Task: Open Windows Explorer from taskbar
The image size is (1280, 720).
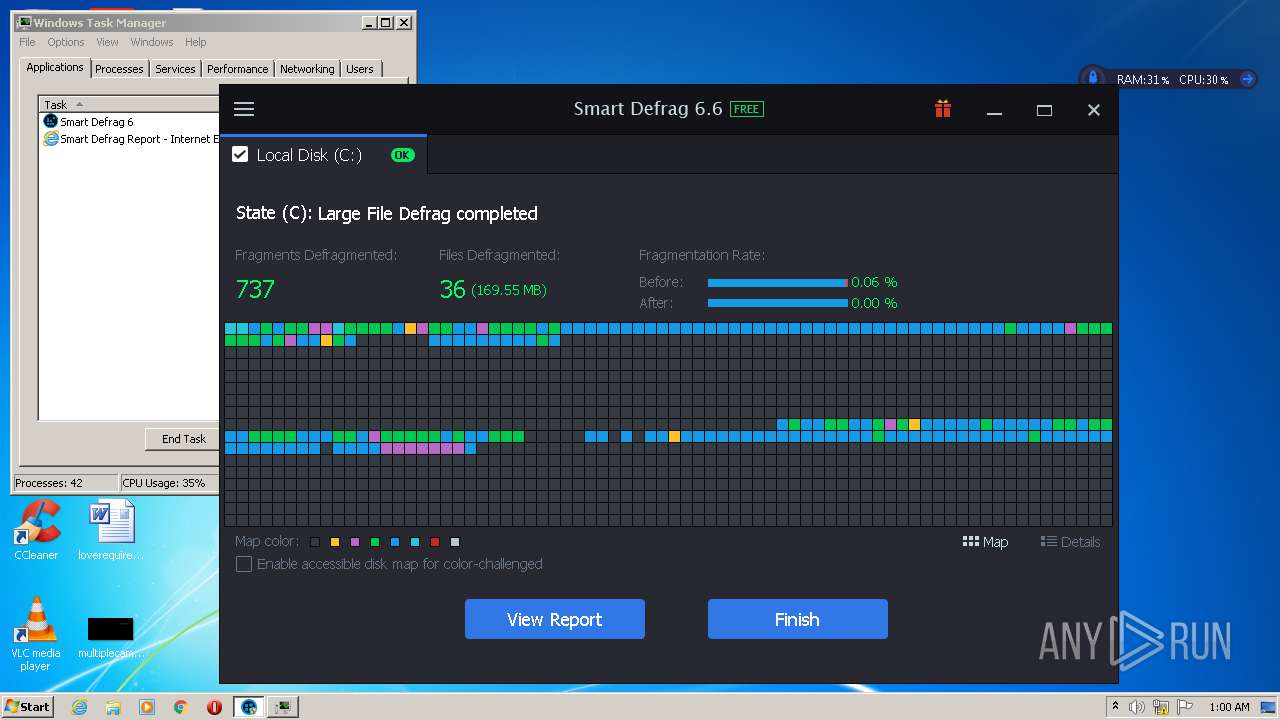Action: click(x=113, y=707)
